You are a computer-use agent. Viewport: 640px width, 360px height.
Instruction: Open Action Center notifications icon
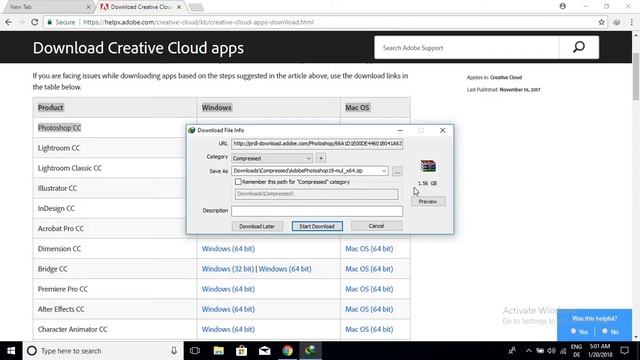[624, 351]
